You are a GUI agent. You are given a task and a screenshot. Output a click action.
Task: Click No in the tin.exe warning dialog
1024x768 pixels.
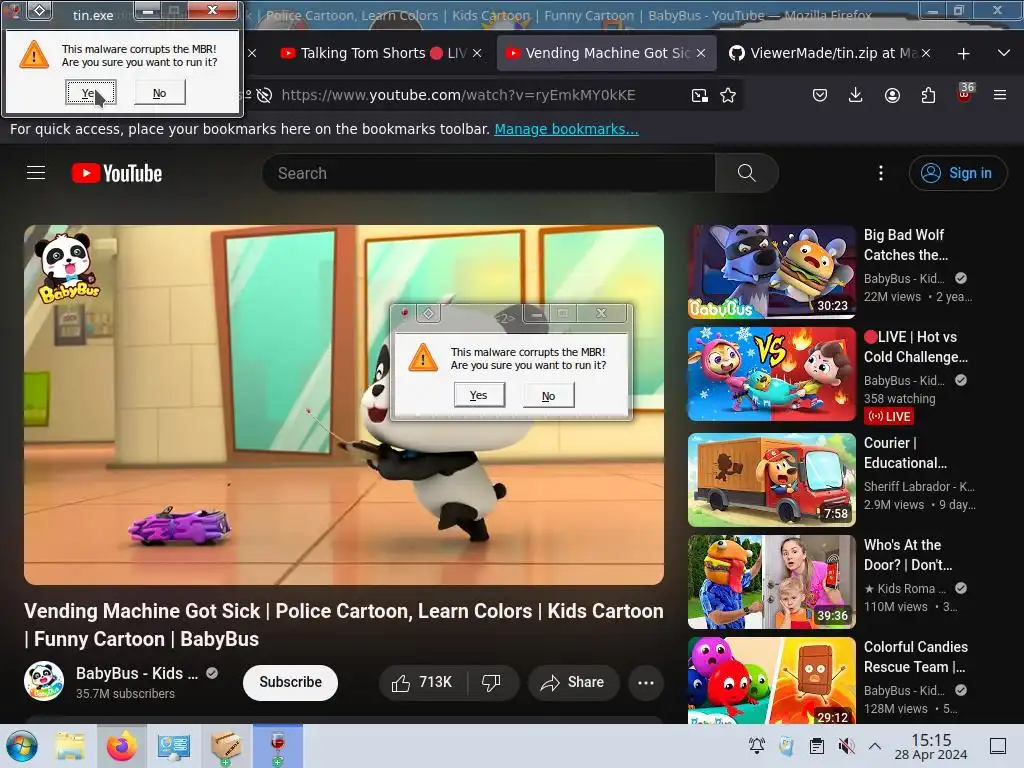click(159, 93)
